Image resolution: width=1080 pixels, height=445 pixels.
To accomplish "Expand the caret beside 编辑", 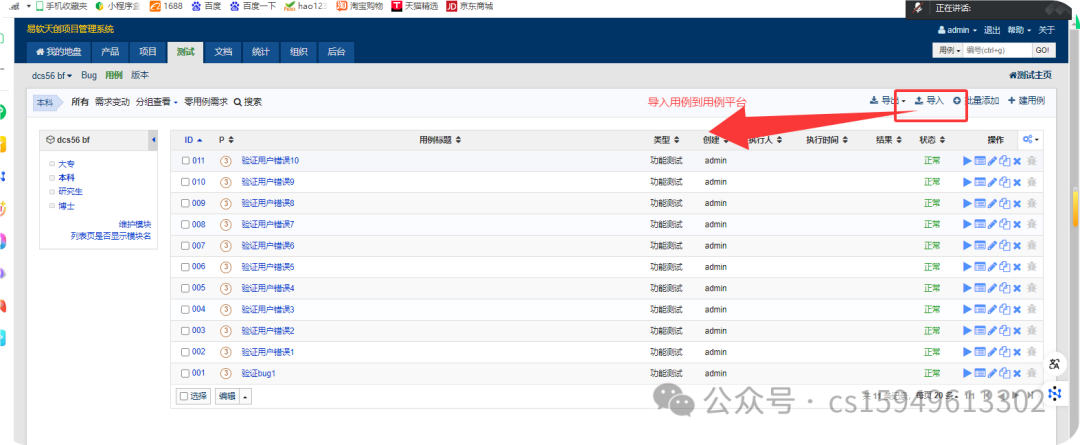I will (x=246, y=396).
